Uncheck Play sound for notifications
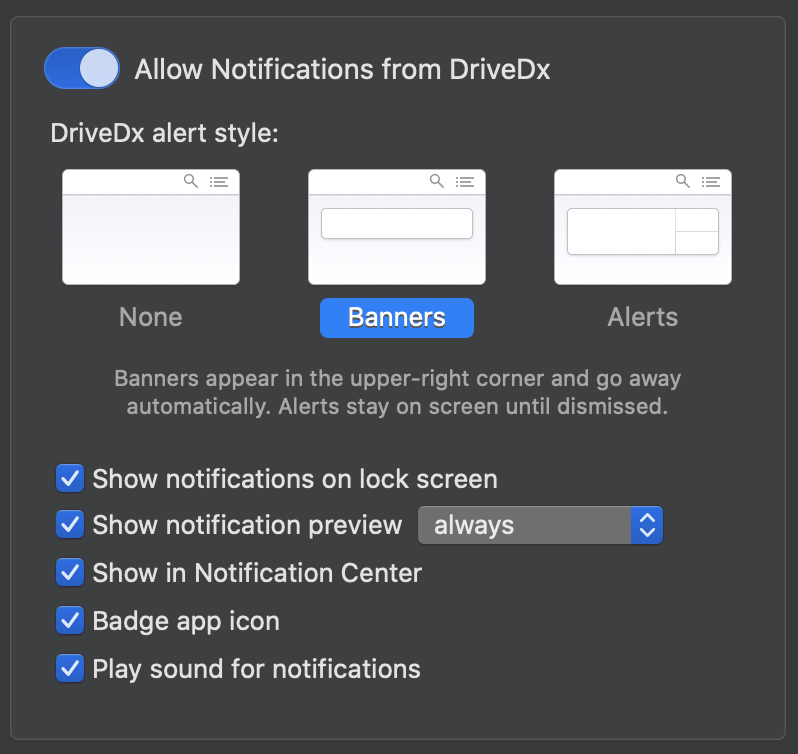The height and width of the screenshot is (754, 798). (x=70, y=668)
